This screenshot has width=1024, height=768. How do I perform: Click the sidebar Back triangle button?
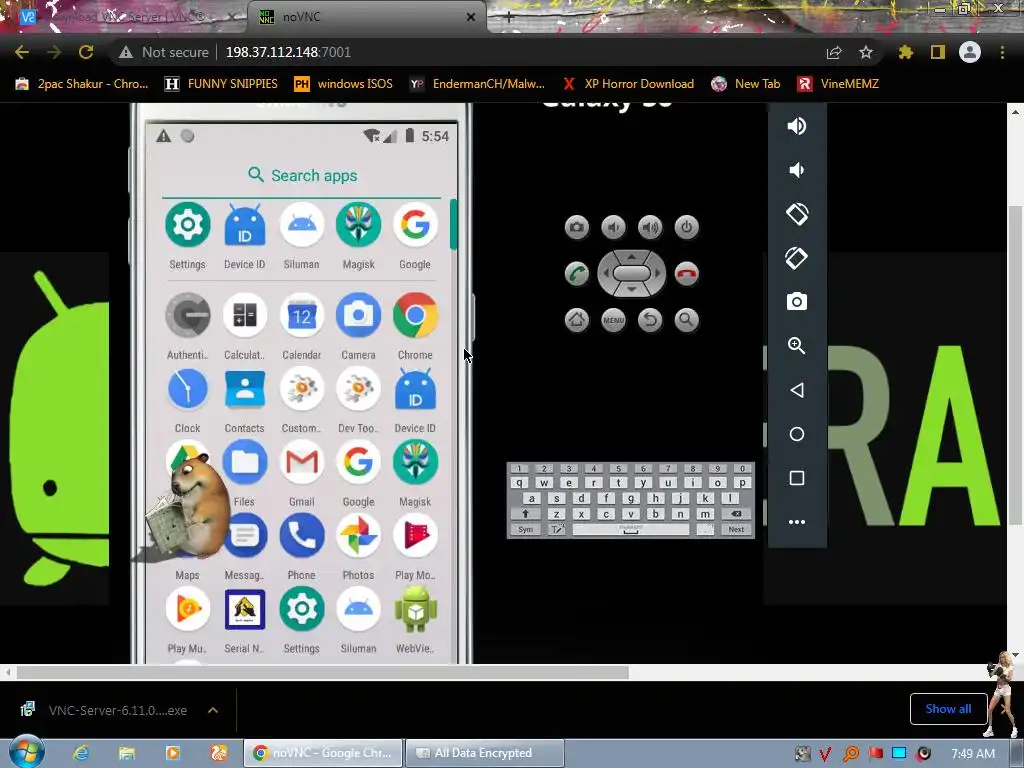click(x=797, y=390)
